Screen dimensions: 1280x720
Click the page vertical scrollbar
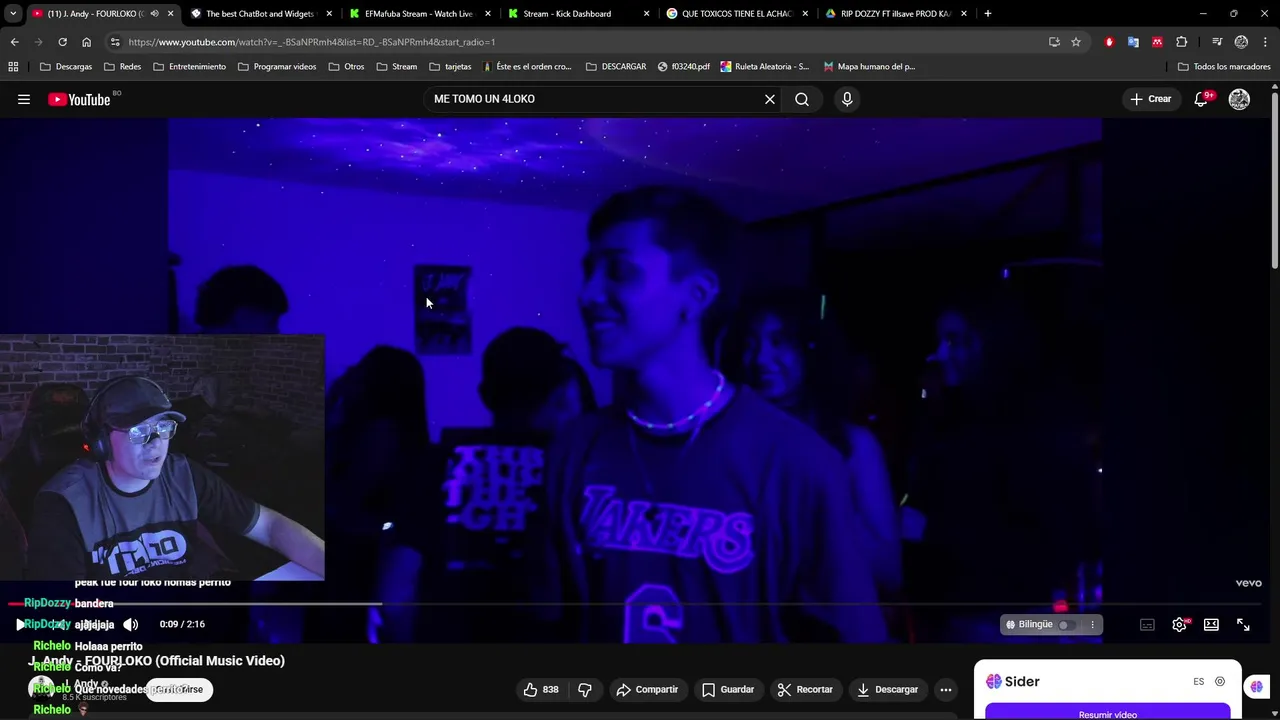click(x=1275, y=180)
